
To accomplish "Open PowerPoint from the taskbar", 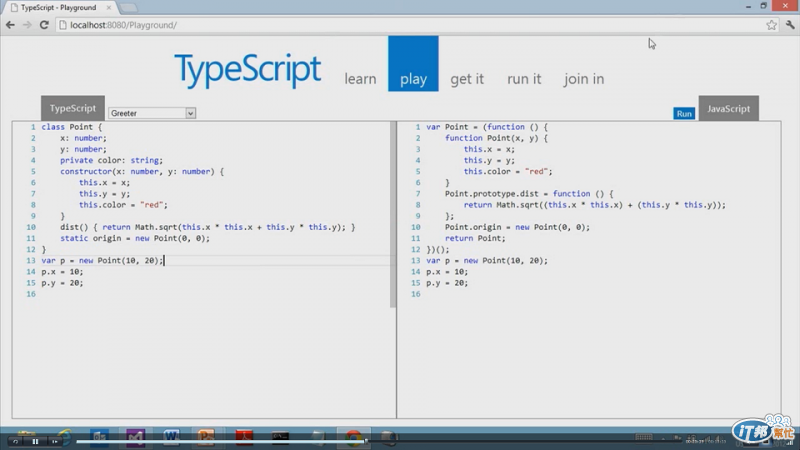I will coord(206,437).
